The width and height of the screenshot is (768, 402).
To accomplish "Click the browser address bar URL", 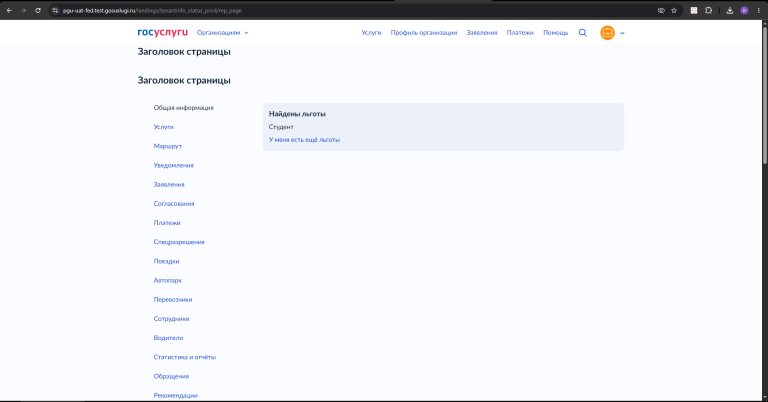I will pos(152,10).
